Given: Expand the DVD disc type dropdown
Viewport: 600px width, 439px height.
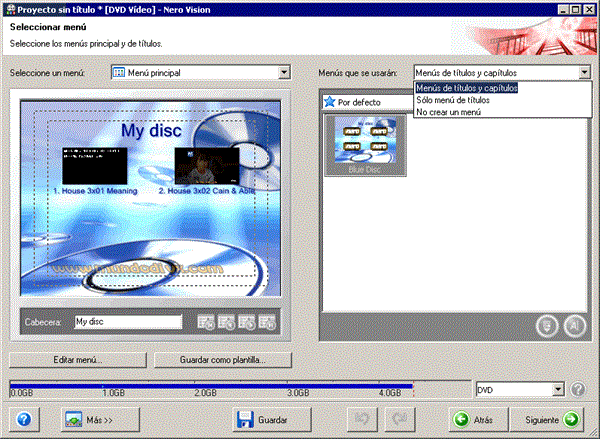Looking at the screenshot, I should pyautogui.click(x=559, y=389).
